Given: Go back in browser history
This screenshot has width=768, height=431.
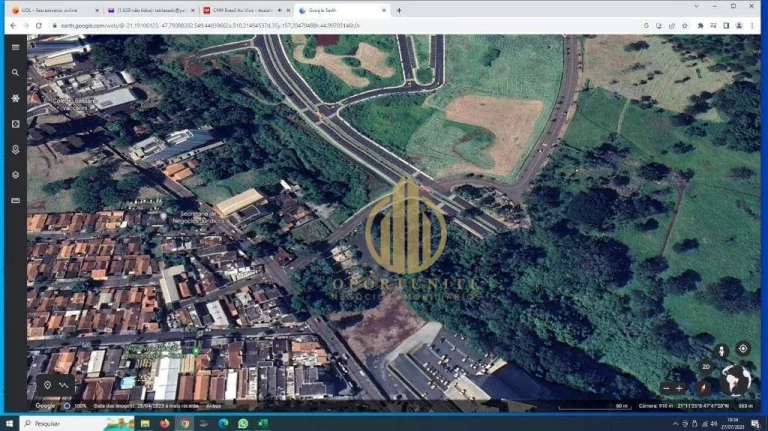Looking at the screenshot, I should tap(13, 25).
